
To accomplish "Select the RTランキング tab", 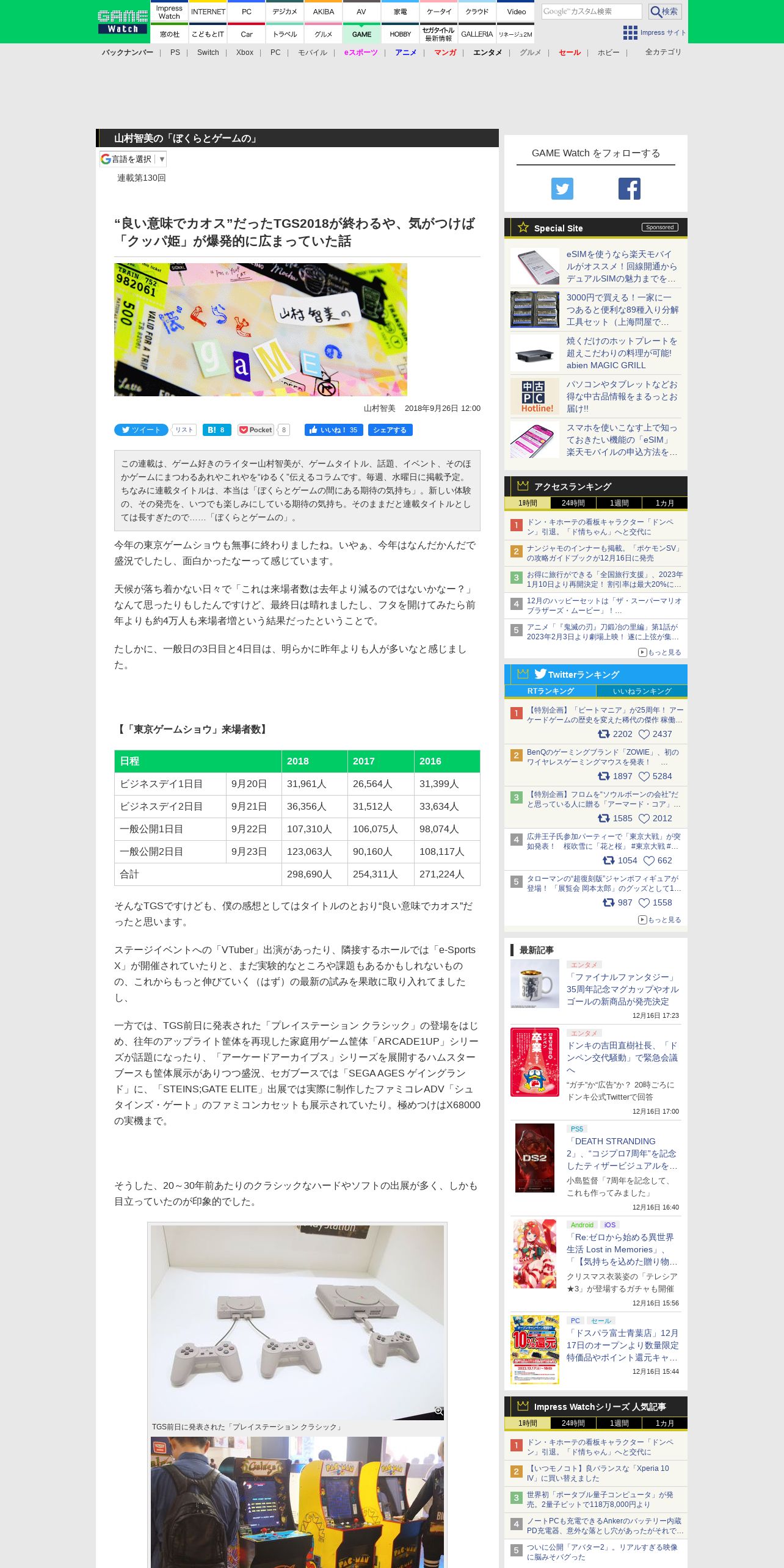I will click(x=550, y=691).
